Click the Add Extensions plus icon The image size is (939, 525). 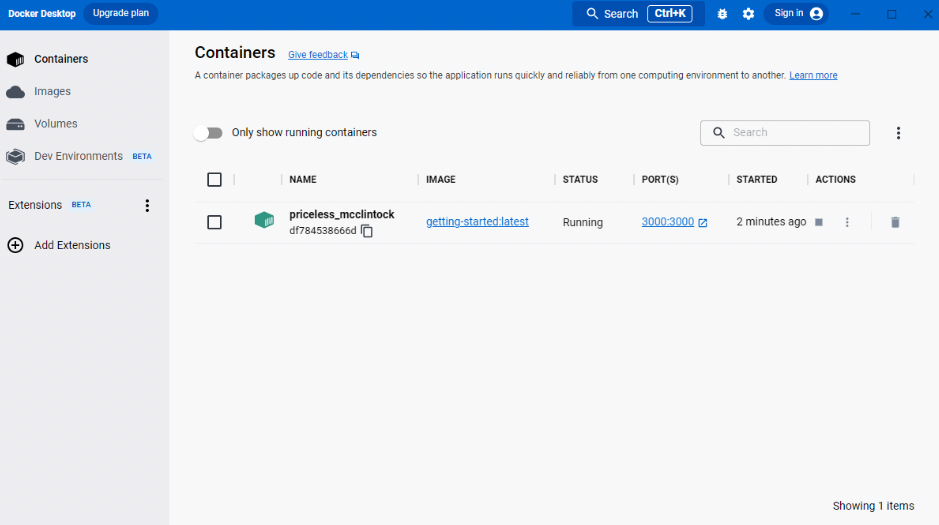tap(16, 245)
